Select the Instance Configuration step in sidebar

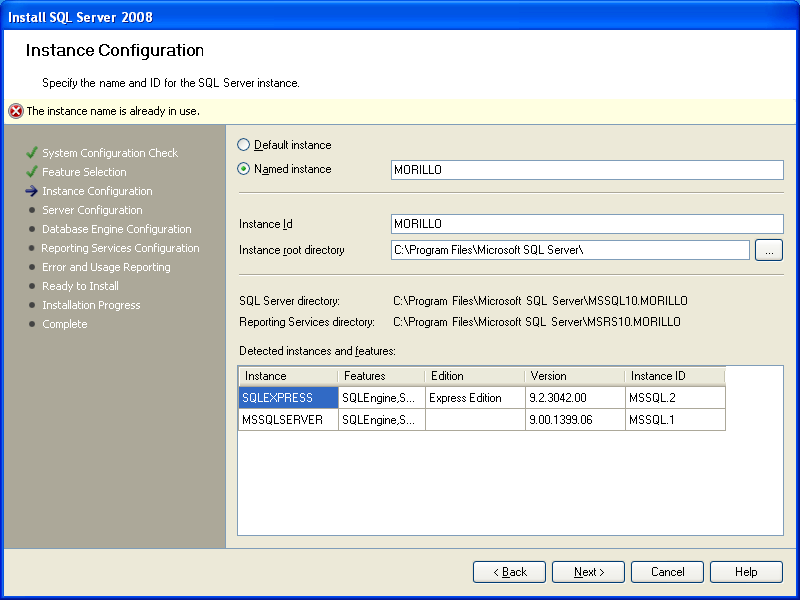point(97,191)
